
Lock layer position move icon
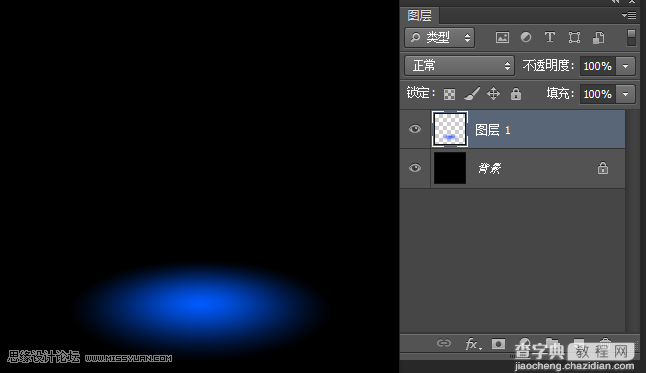tap(493, 94)
